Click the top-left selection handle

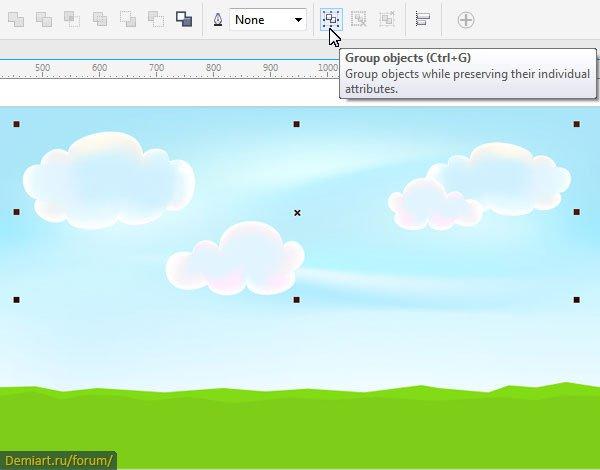[x=16, y=124]
